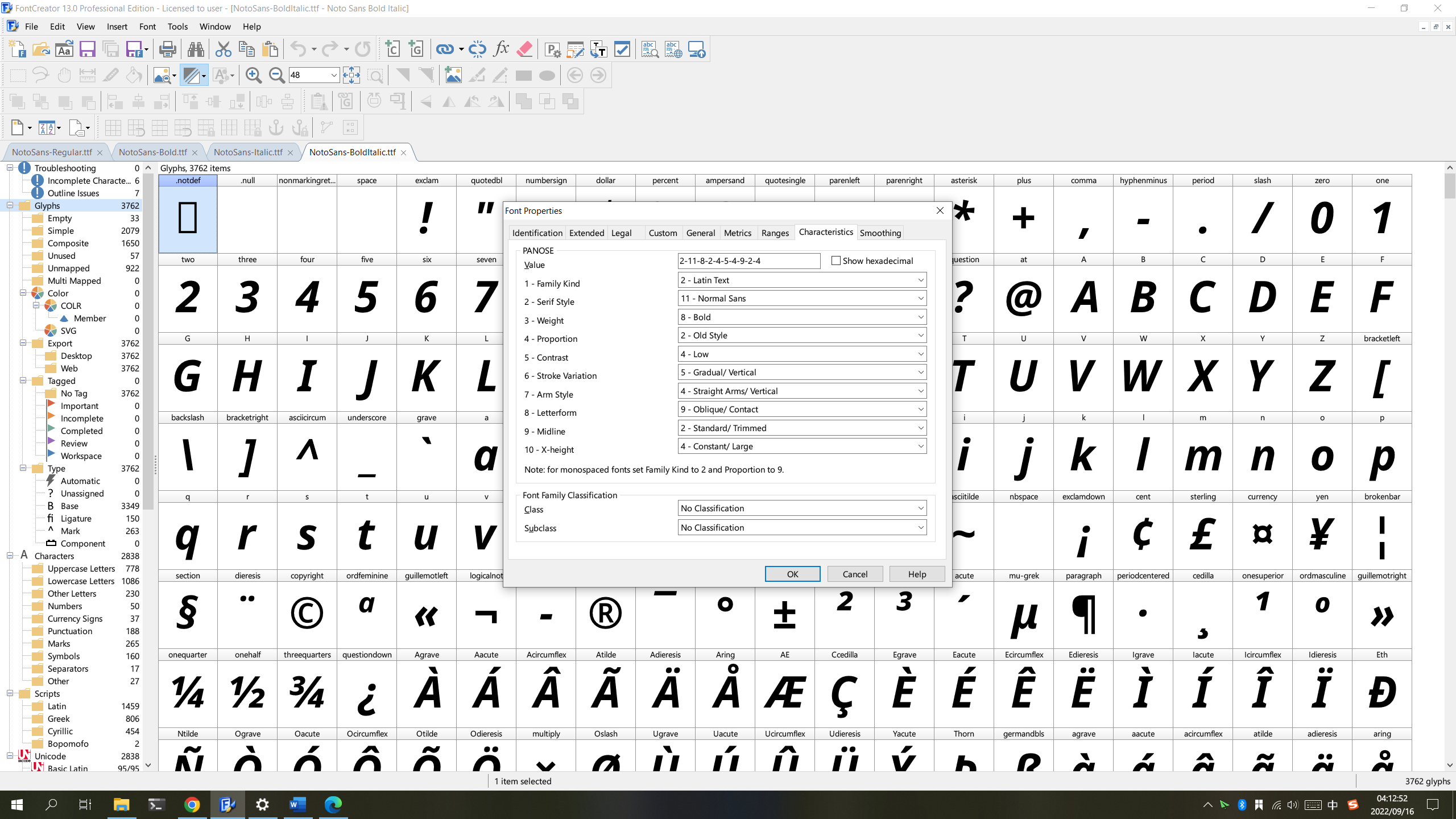Insert a new character with the +C icon
Viewport: 1456px width, 819px height.
point(392,49)
